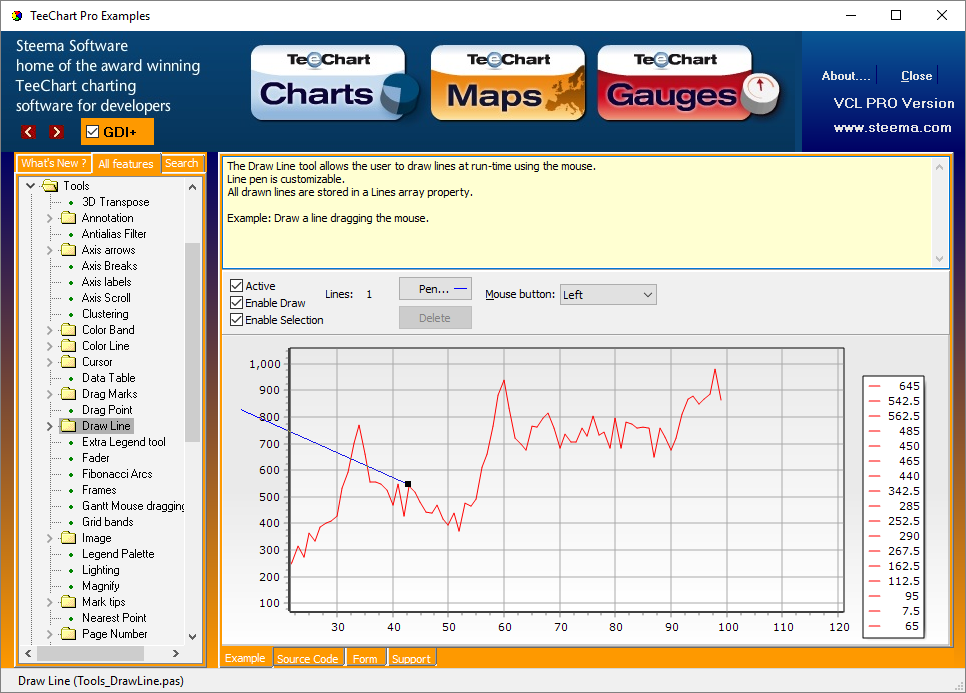
Task: Click the description box scroll down arrow
Action: tap(939, 259)
